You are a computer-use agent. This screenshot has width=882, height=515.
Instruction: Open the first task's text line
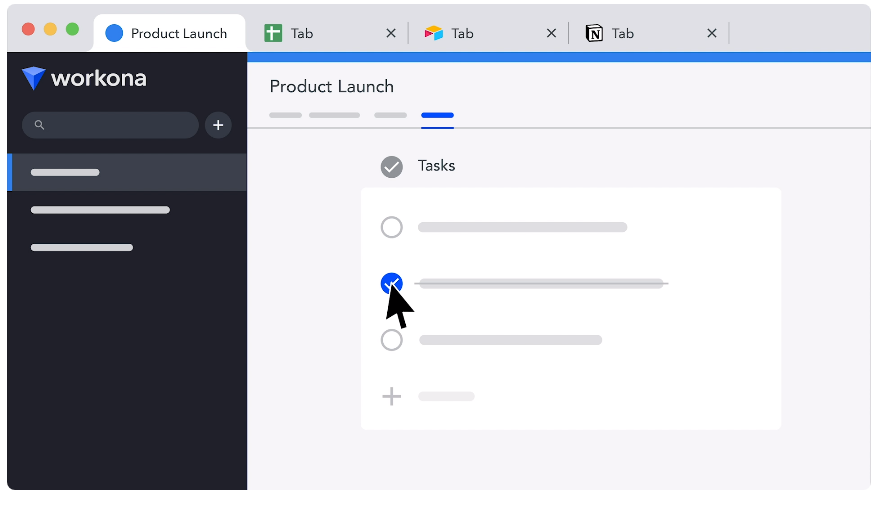522,227
